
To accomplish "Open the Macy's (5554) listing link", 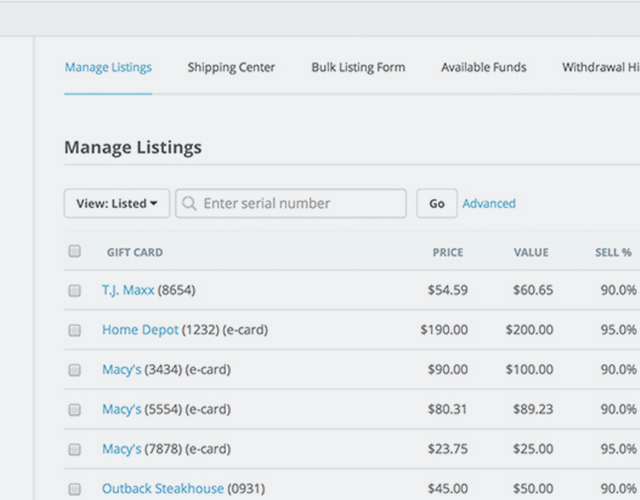I will (x=122, y=409).
